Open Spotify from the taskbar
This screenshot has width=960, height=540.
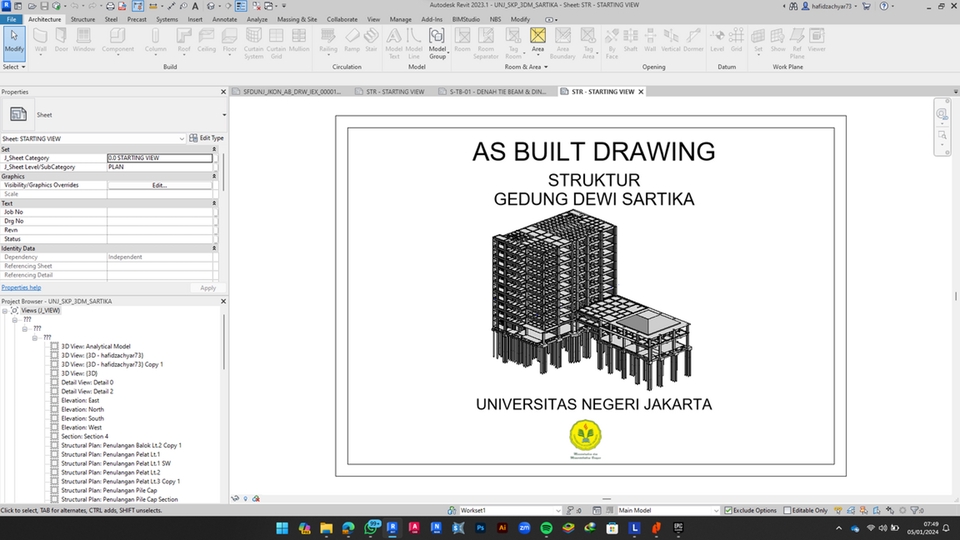pos(546,528)
